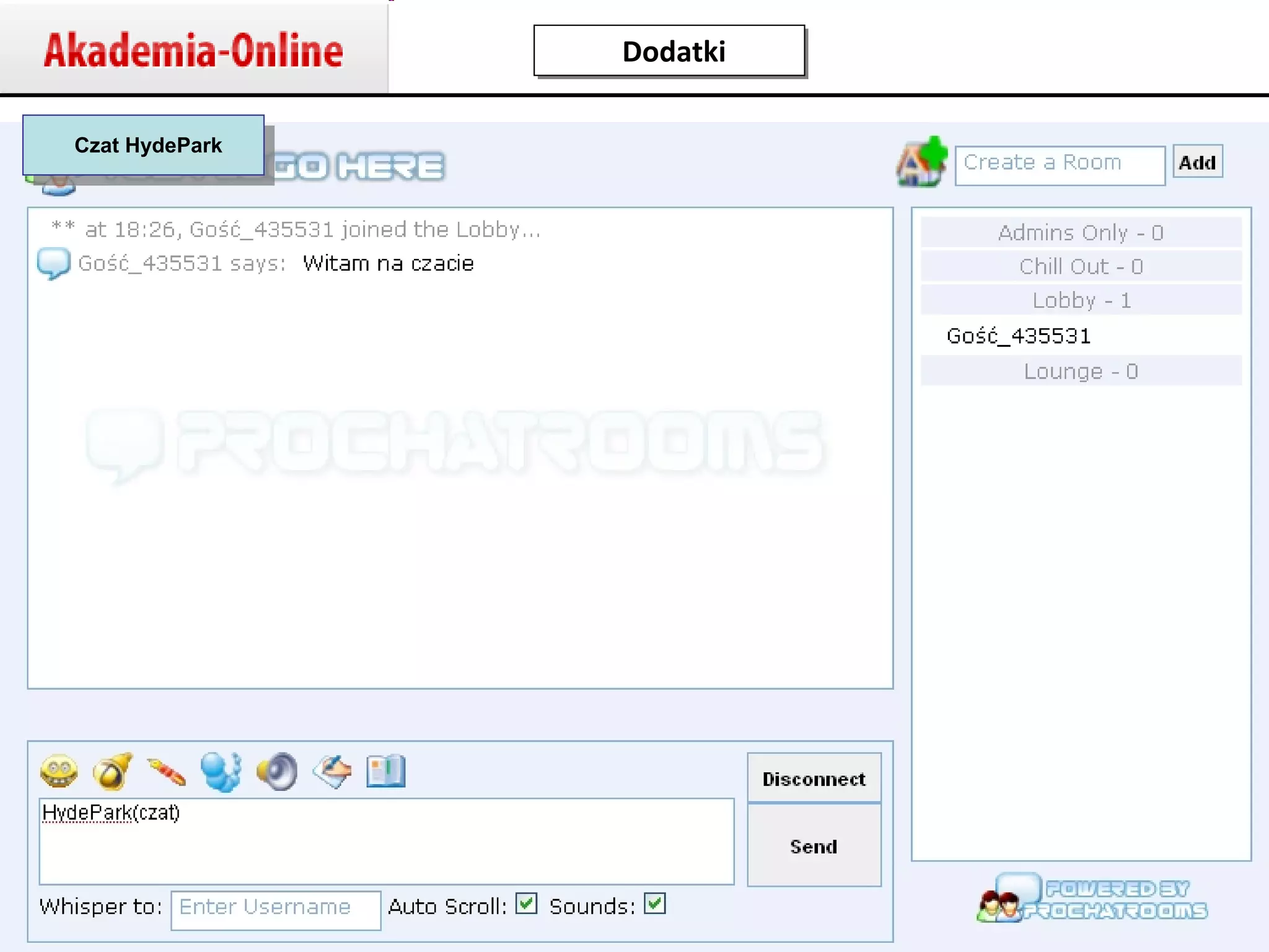Click the loudspeaker sound effects icon
Screen dimensions: 1269x952
coord(277,772)
